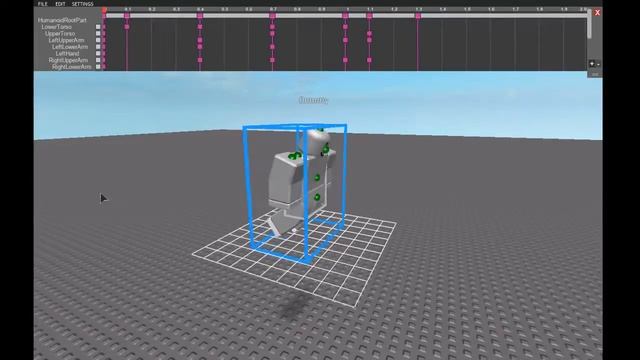
Task: Select the LowerTorso keyframe at 1.0
Action: click(345, 27)
